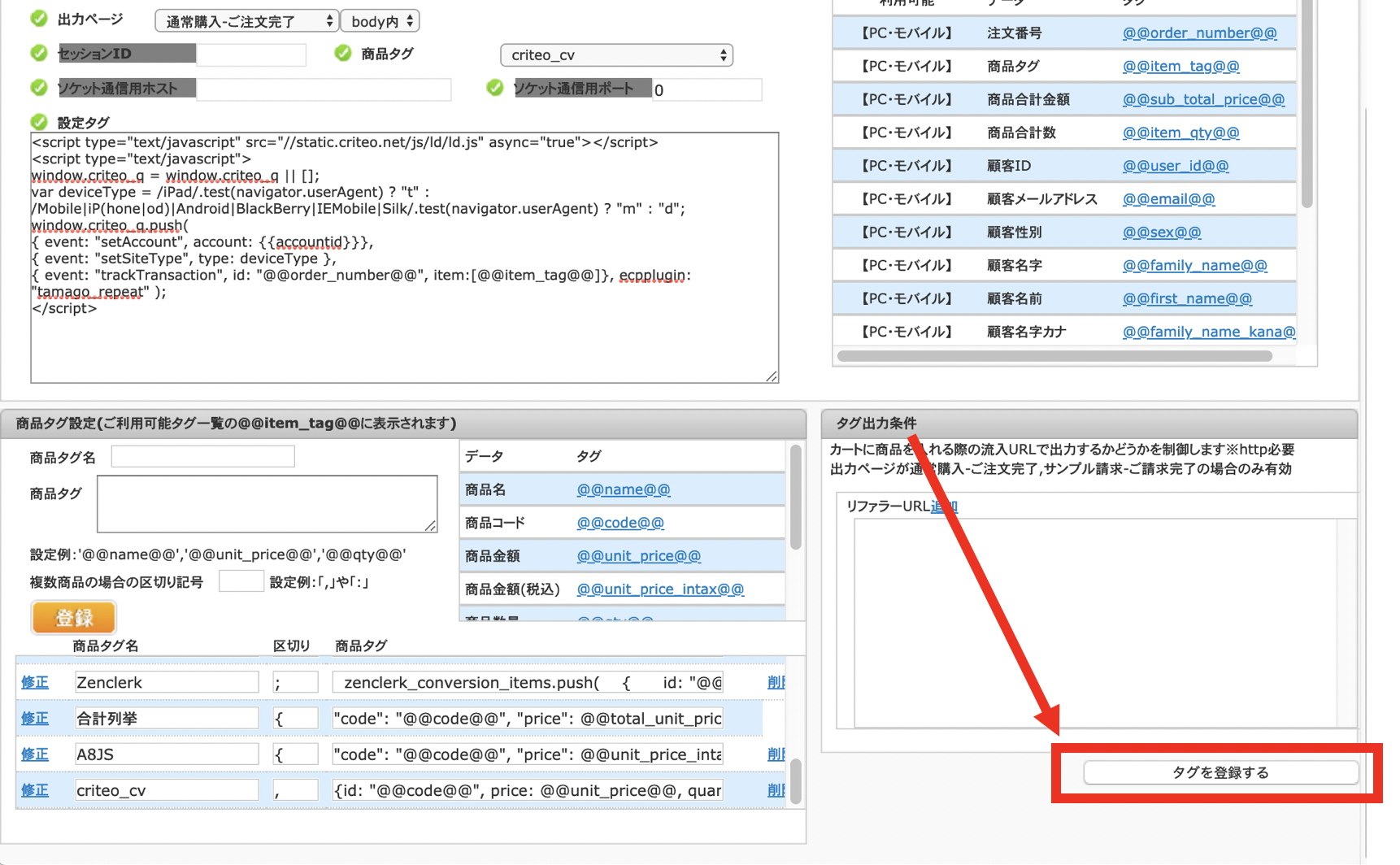Click 修正 link for A8JS row
This screenshot has height=865, width=1400.
35,754
